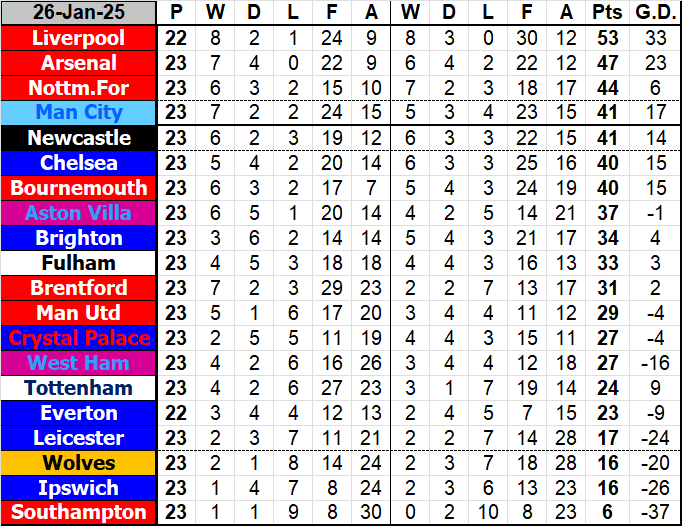Screen dimensions: 682x526
Task: Select the West Ham team cell
Action: pos(79,363)
